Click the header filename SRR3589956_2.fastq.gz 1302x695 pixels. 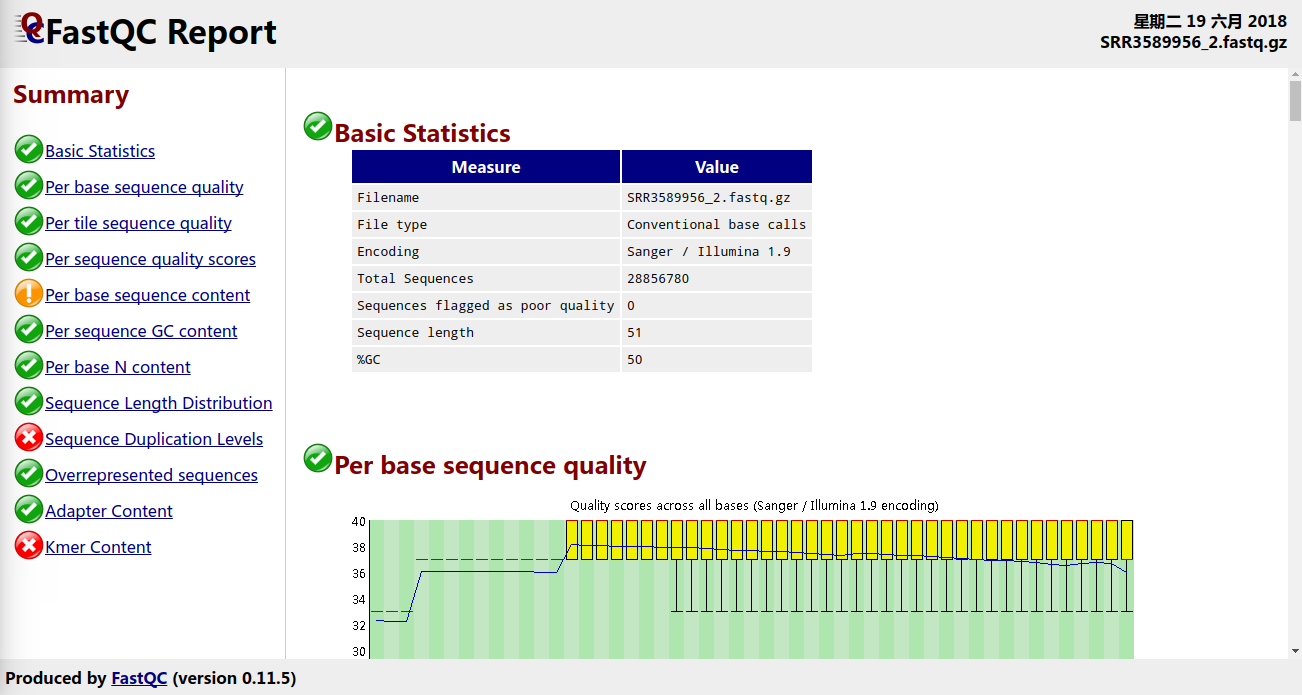(1194, 42)
